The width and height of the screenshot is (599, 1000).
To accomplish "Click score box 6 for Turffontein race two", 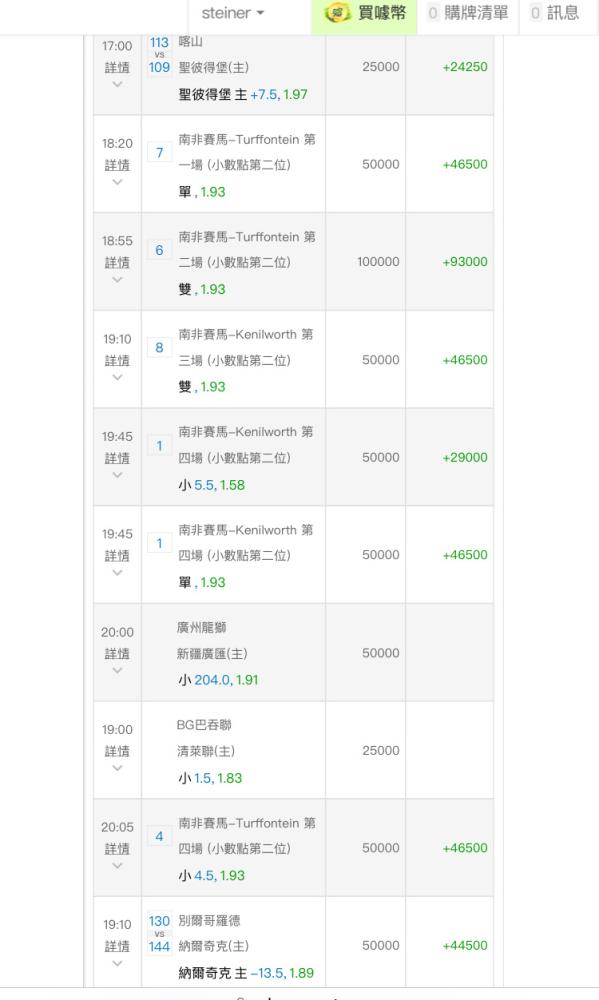I will (x=159, y=250).
